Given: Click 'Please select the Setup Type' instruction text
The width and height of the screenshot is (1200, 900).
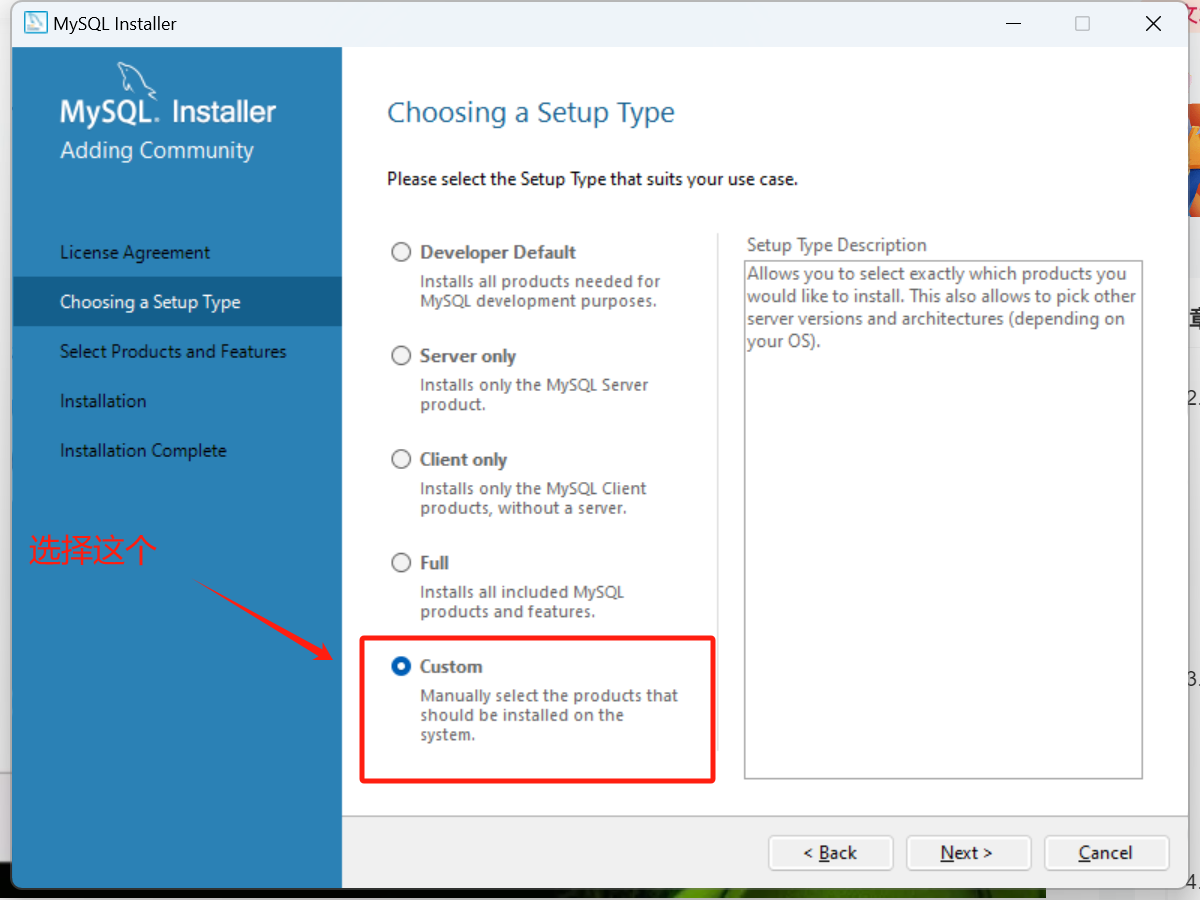Looking at the screenshot, I should [592, 180].
